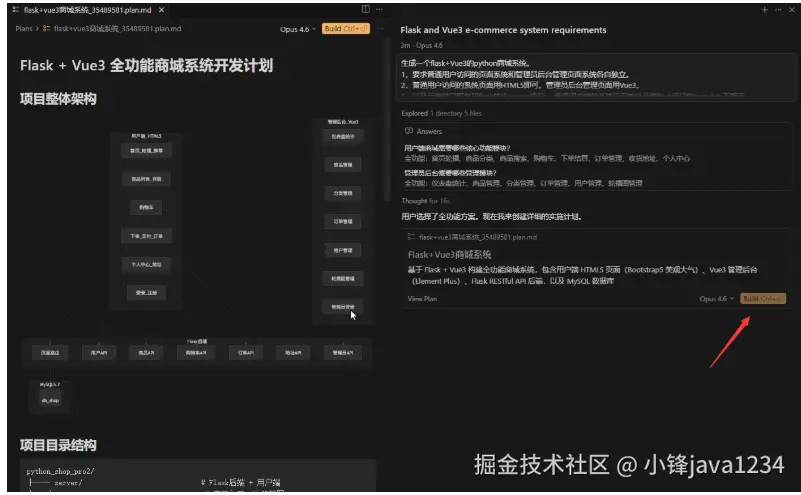
Task: Click the user prompt message box
Action: click(597, 78)
